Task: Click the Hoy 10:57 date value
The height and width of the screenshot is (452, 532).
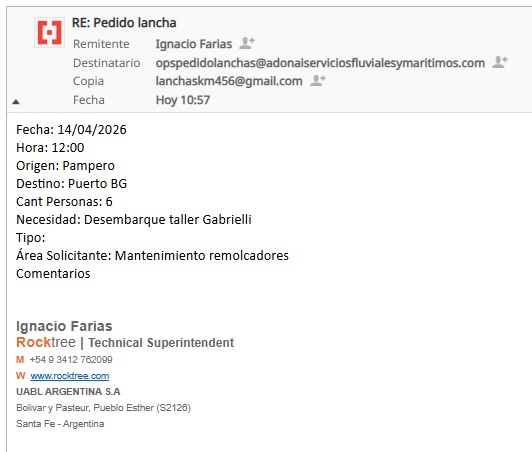Action: coord(183,100)
